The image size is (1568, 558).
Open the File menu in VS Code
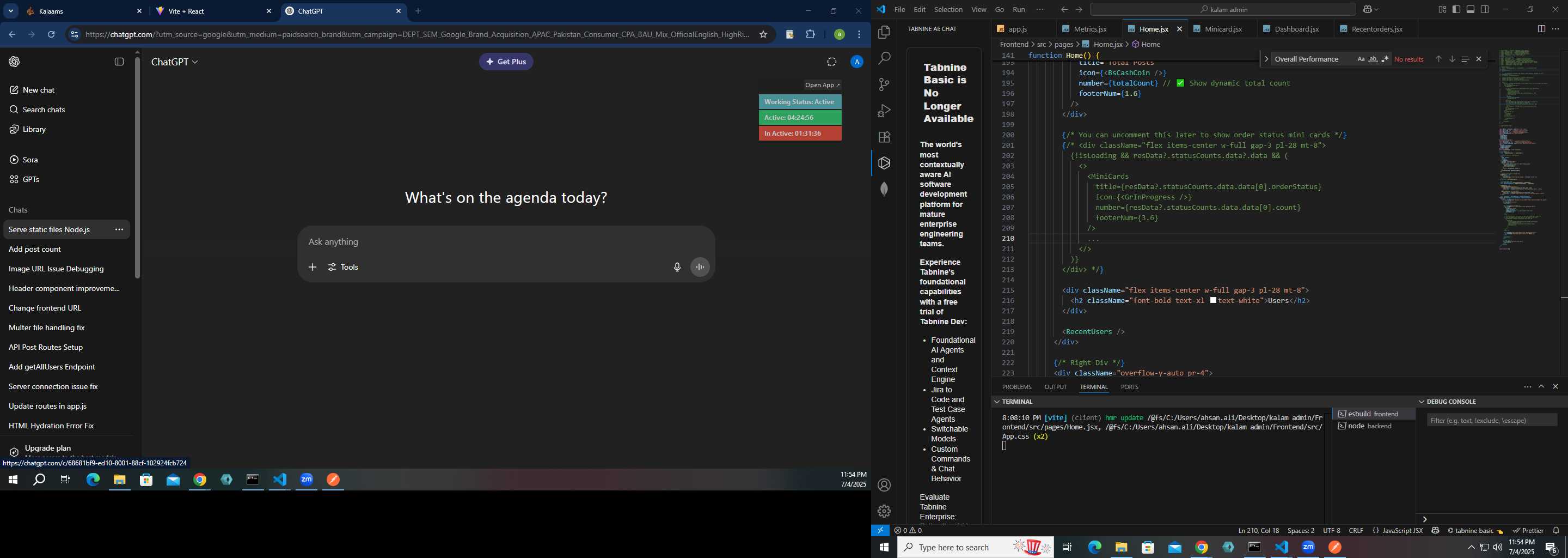pos(899,10)
